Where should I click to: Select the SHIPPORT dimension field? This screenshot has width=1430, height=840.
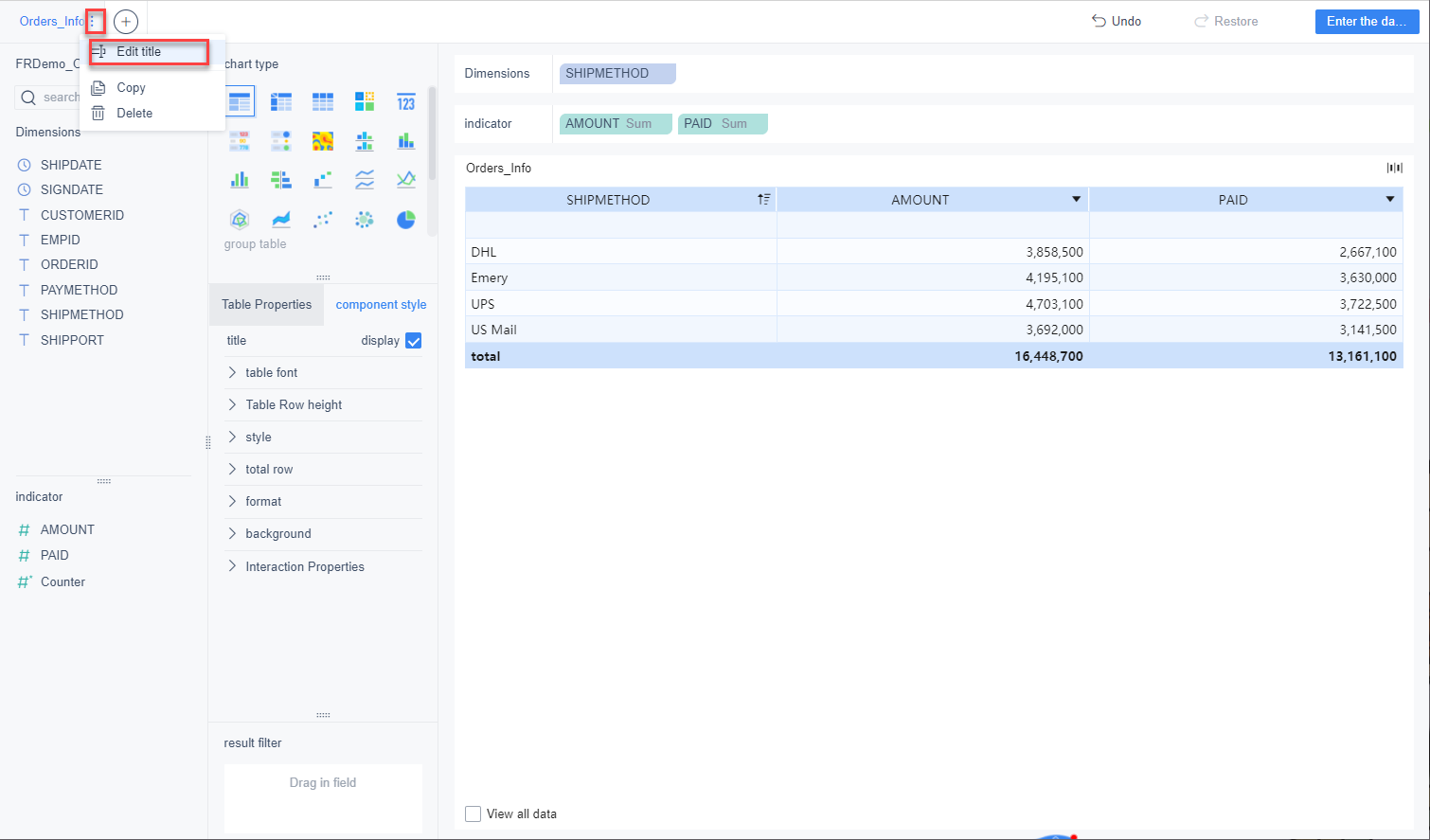click(x=72, y=340)
